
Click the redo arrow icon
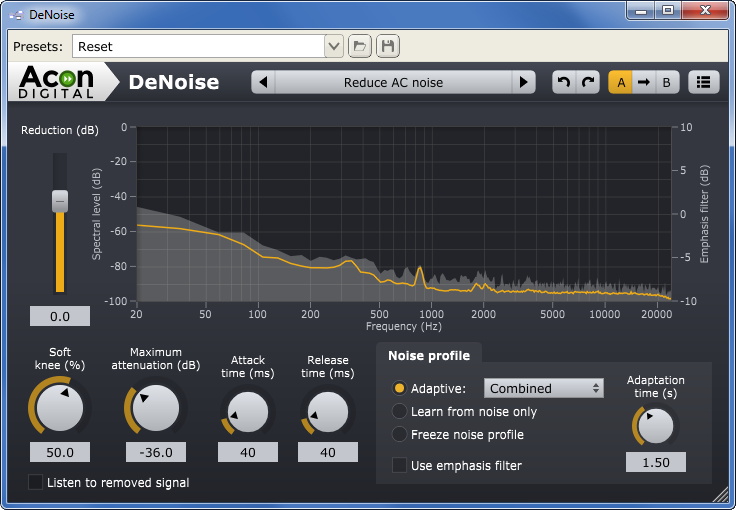pyautogui.click(x=588, y=82)
